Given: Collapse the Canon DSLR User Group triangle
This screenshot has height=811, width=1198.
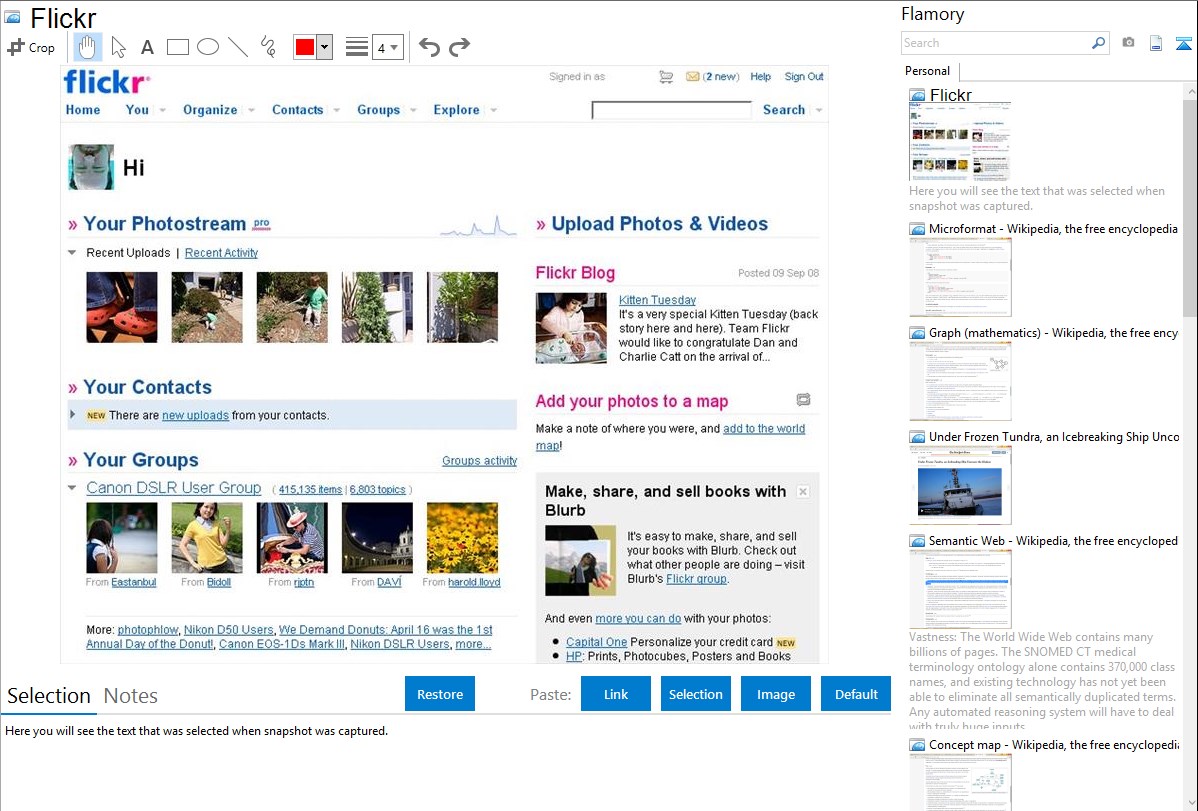Looking at the screenshot, I should 72,488.
